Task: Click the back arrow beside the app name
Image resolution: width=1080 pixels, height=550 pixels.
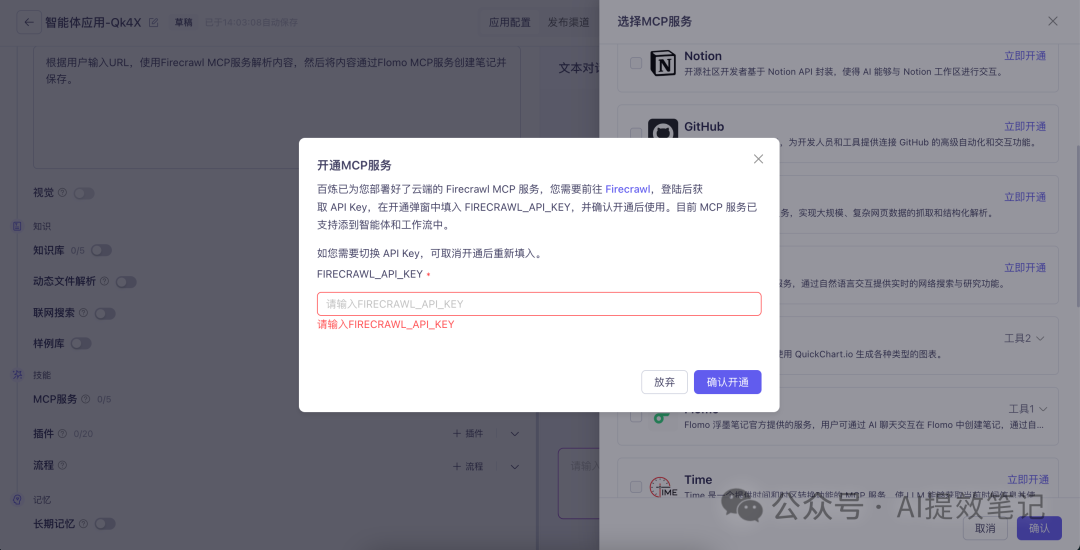Action: tap(28, 22)
